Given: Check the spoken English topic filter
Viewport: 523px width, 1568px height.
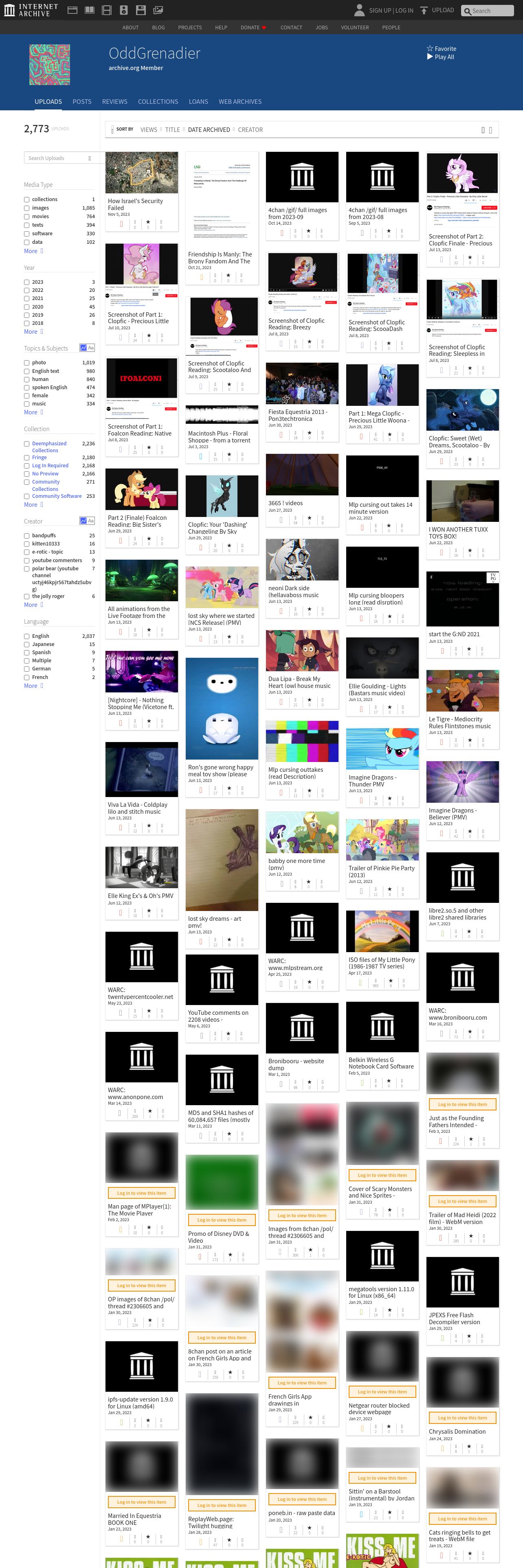Looking at the screenshot, I should [27, 388].
